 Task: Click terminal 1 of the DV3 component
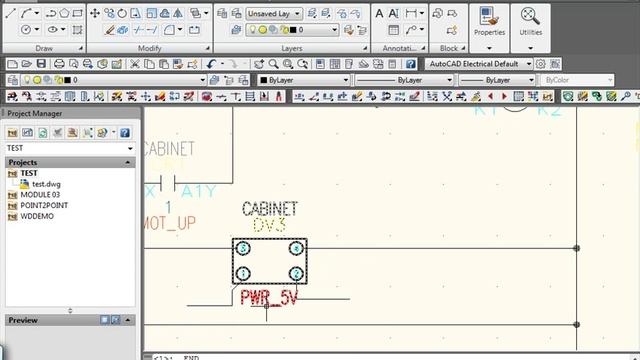(x=244, y=273)
